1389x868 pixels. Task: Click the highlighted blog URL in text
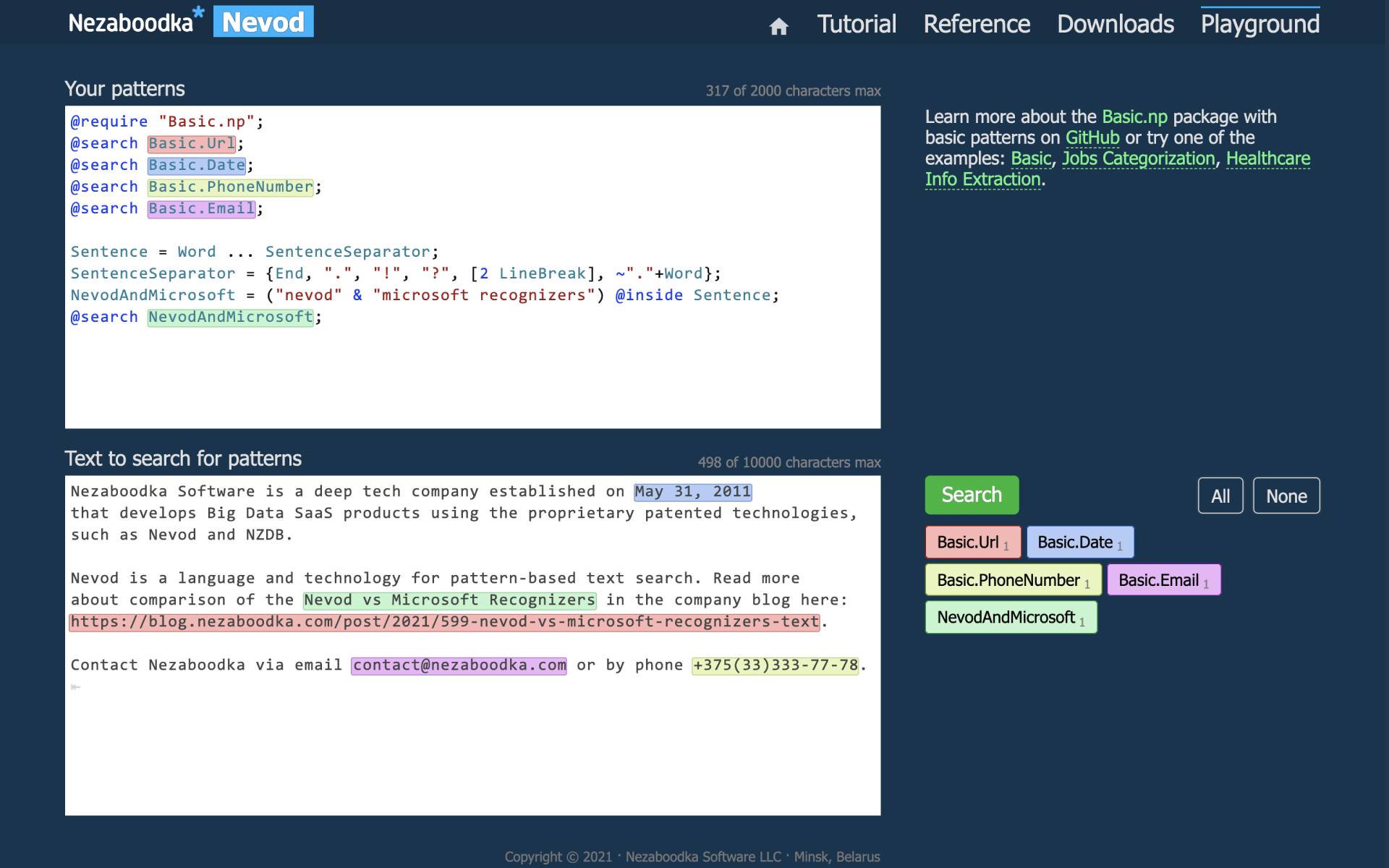coord(444,622)
